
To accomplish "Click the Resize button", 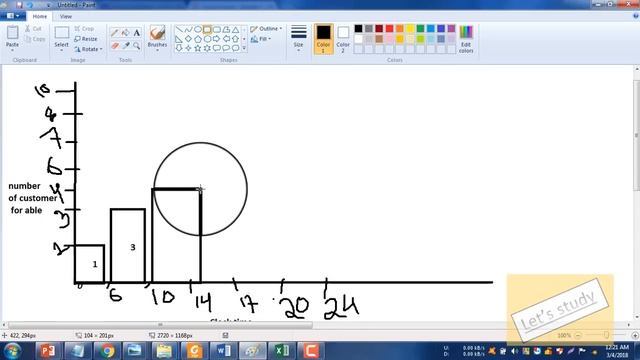I will (86, 39).
